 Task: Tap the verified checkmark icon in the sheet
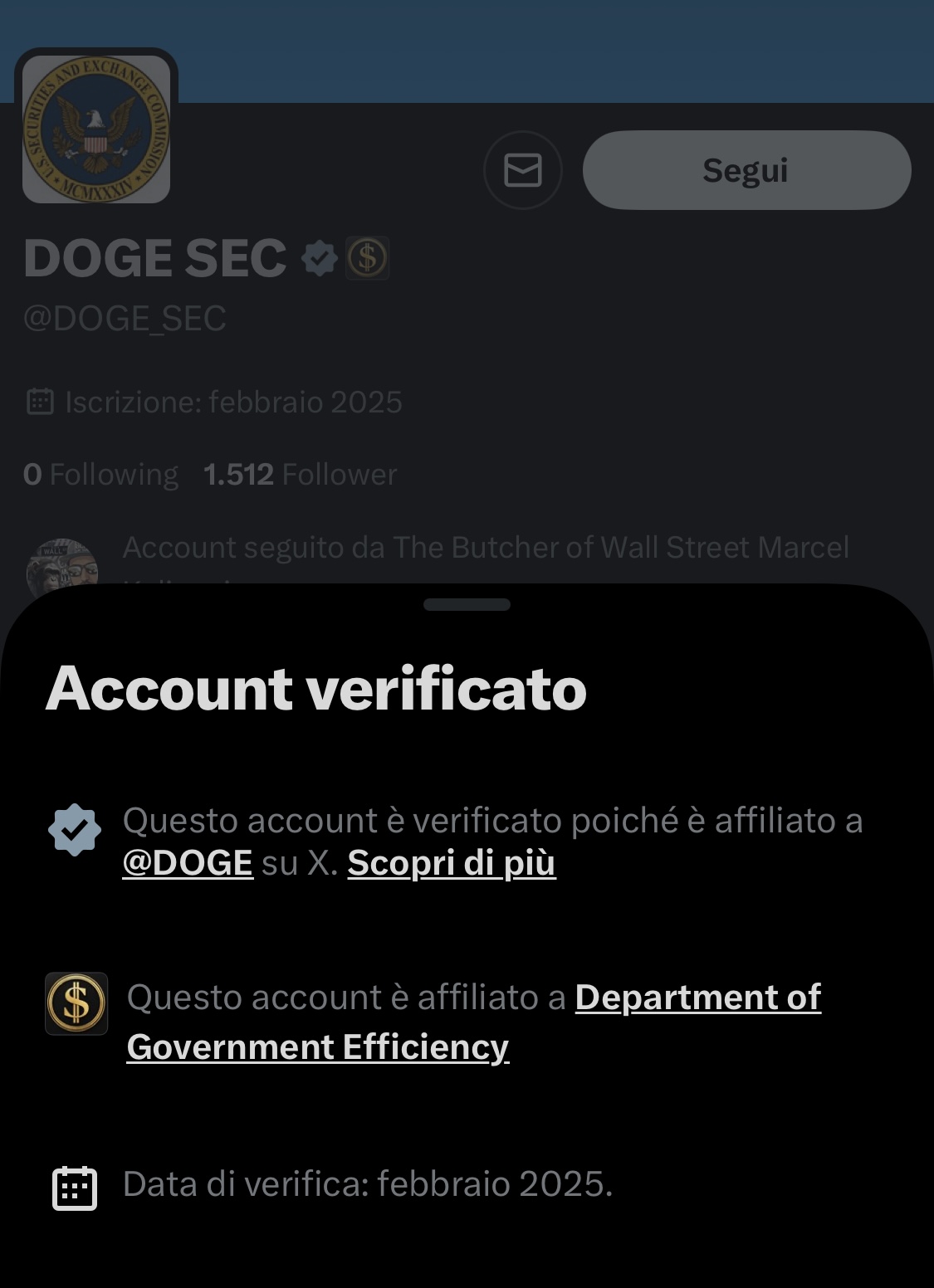(x=75, y=830)
